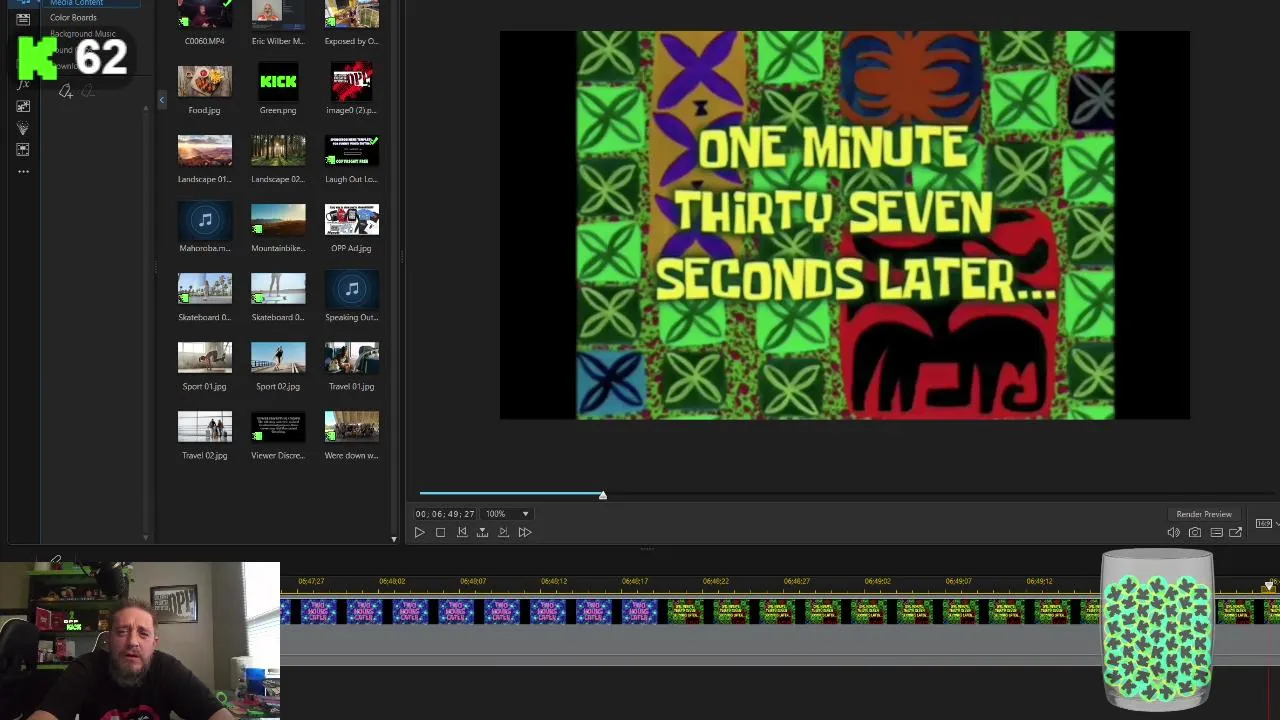Click the timecode field 00;06;49;27

[x=445, y=514]
